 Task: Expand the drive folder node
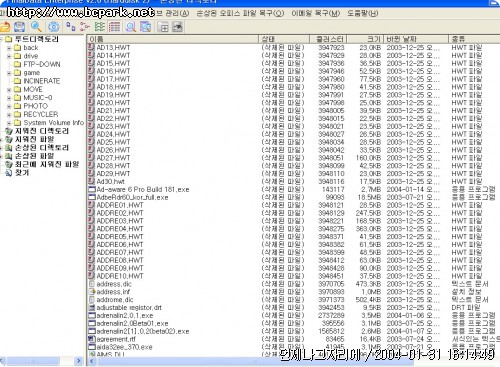(9, 56)
